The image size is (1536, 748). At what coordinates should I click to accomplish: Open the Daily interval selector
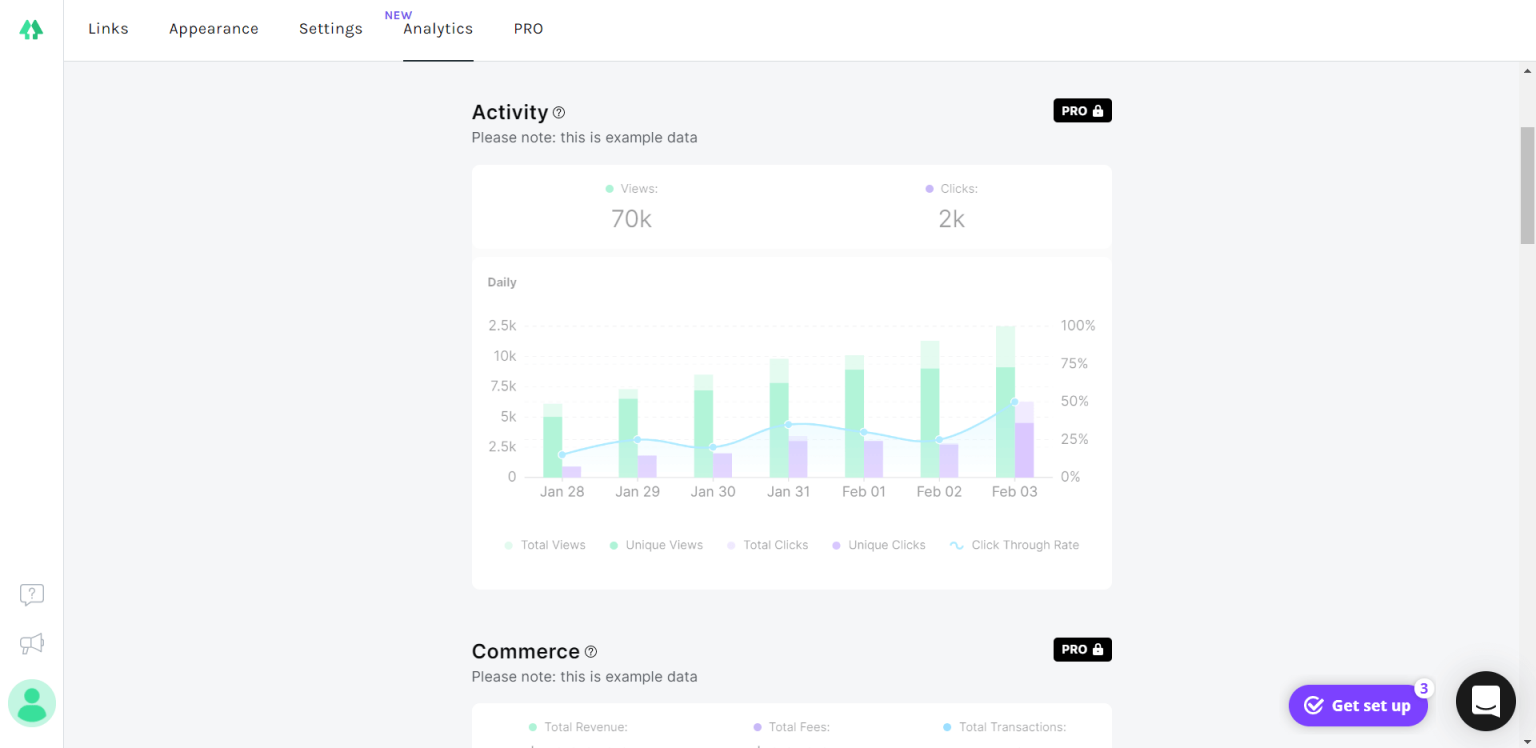(502, 282)
